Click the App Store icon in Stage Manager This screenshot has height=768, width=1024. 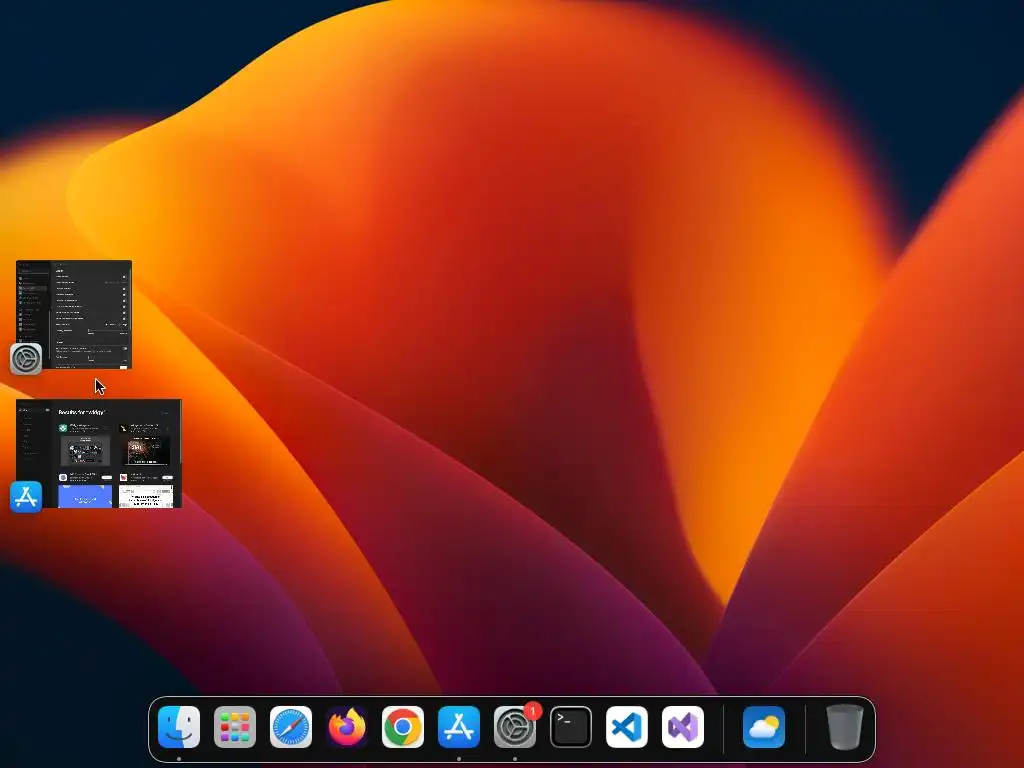click(26, 497)
